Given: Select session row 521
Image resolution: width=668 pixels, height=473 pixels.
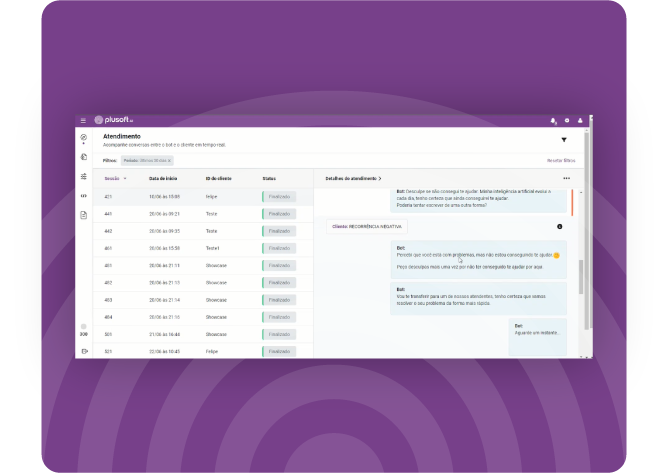Looking at the screenshot, I should [x=203, y=351].
